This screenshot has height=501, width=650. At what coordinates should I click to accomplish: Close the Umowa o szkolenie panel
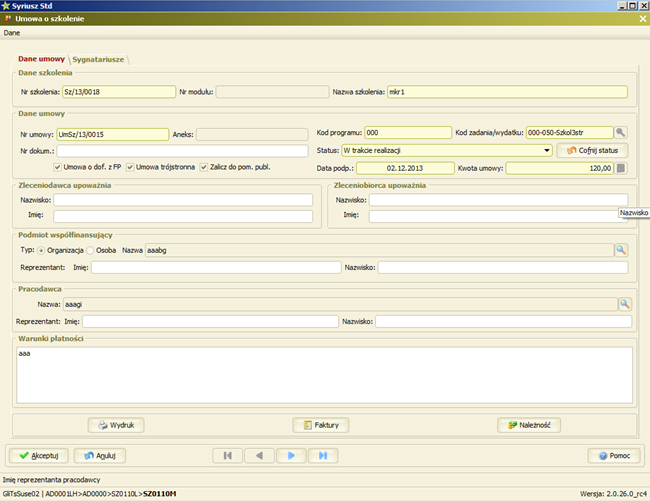tap(643, 19)
